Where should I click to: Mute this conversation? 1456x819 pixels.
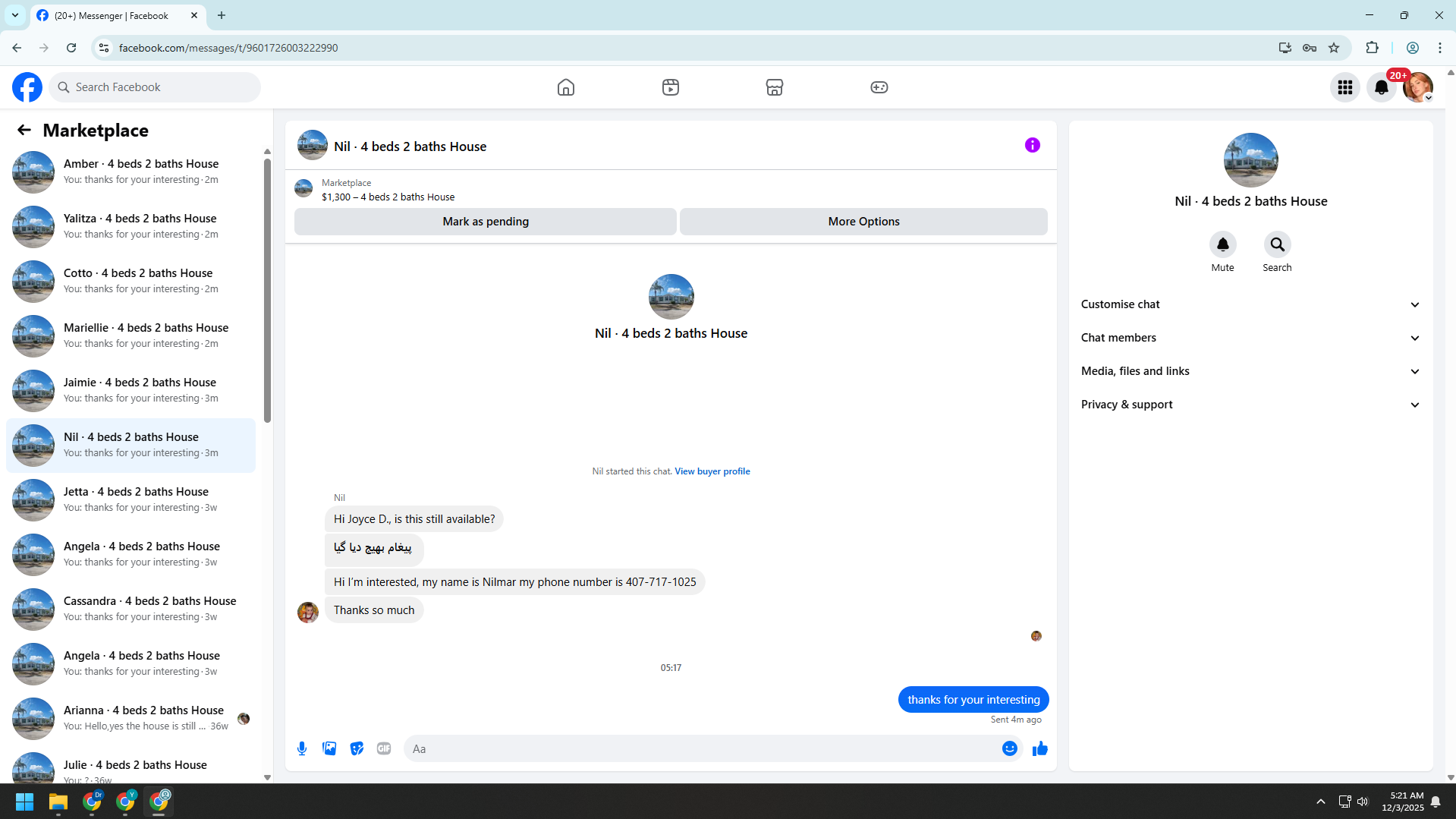(x=1223, y=244)
